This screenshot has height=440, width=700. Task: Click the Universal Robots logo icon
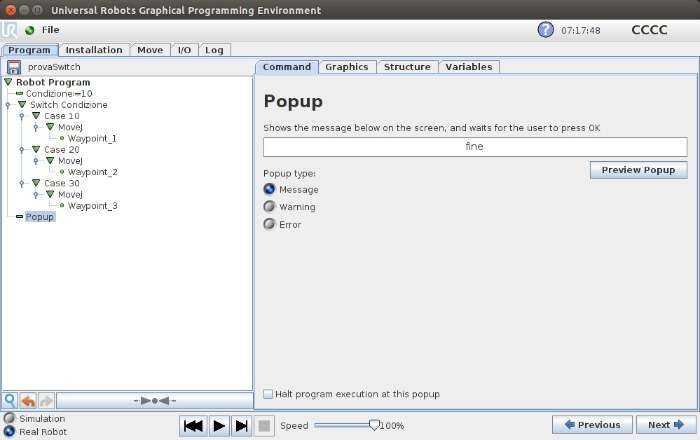9,30
